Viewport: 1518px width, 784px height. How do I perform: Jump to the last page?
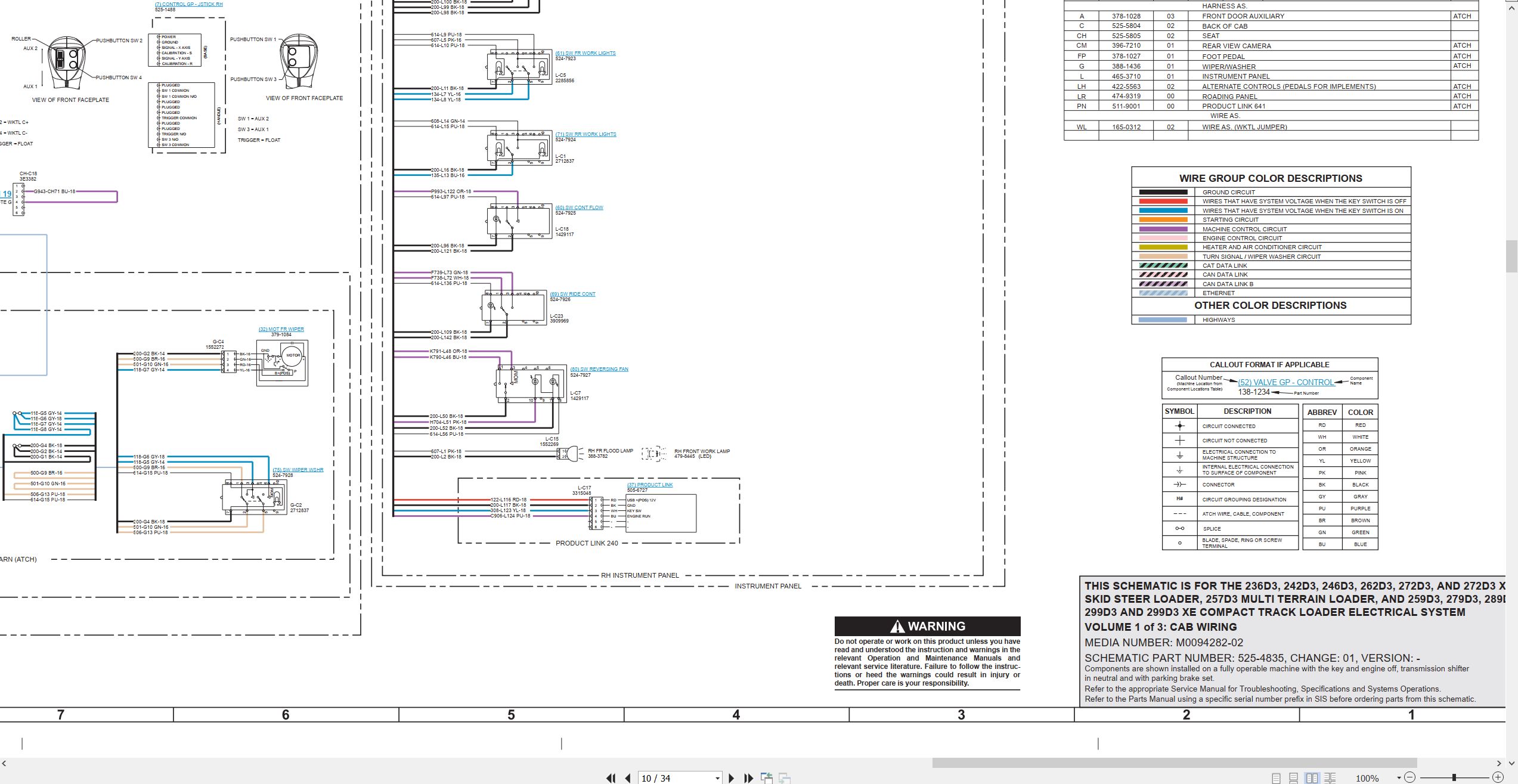(x=749, y=778)
